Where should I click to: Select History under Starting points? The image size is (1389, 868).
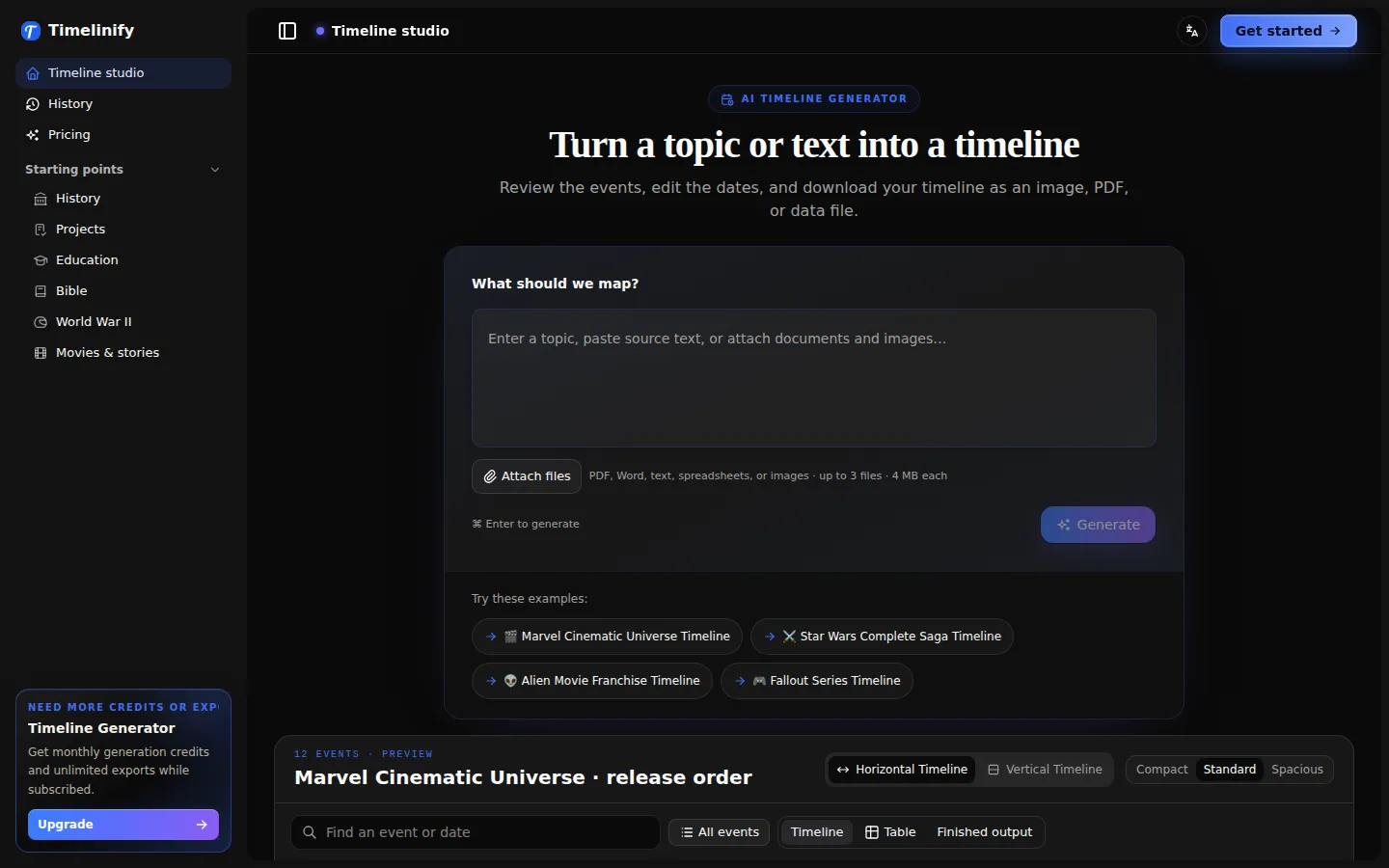point(127,199)
